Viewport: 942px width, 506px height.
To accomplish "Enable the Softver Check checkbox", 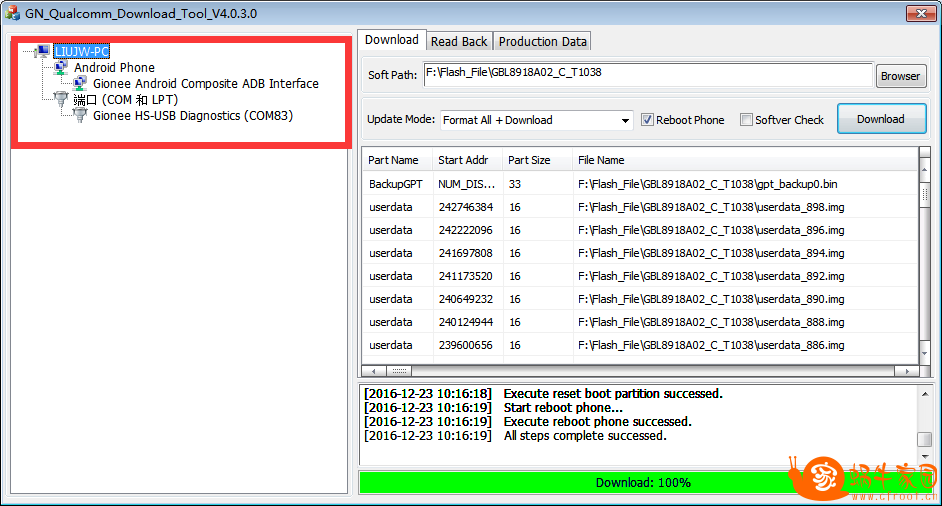I will [x=746, y=120].
